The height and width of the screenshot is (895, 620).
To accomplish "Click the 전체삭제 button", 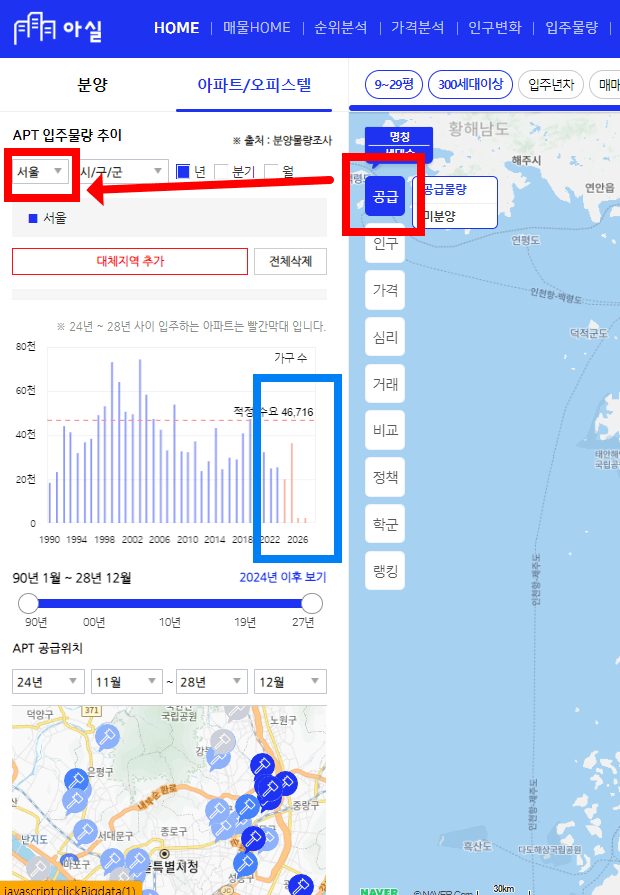I will pyautogui.click(x=291, y=261).
